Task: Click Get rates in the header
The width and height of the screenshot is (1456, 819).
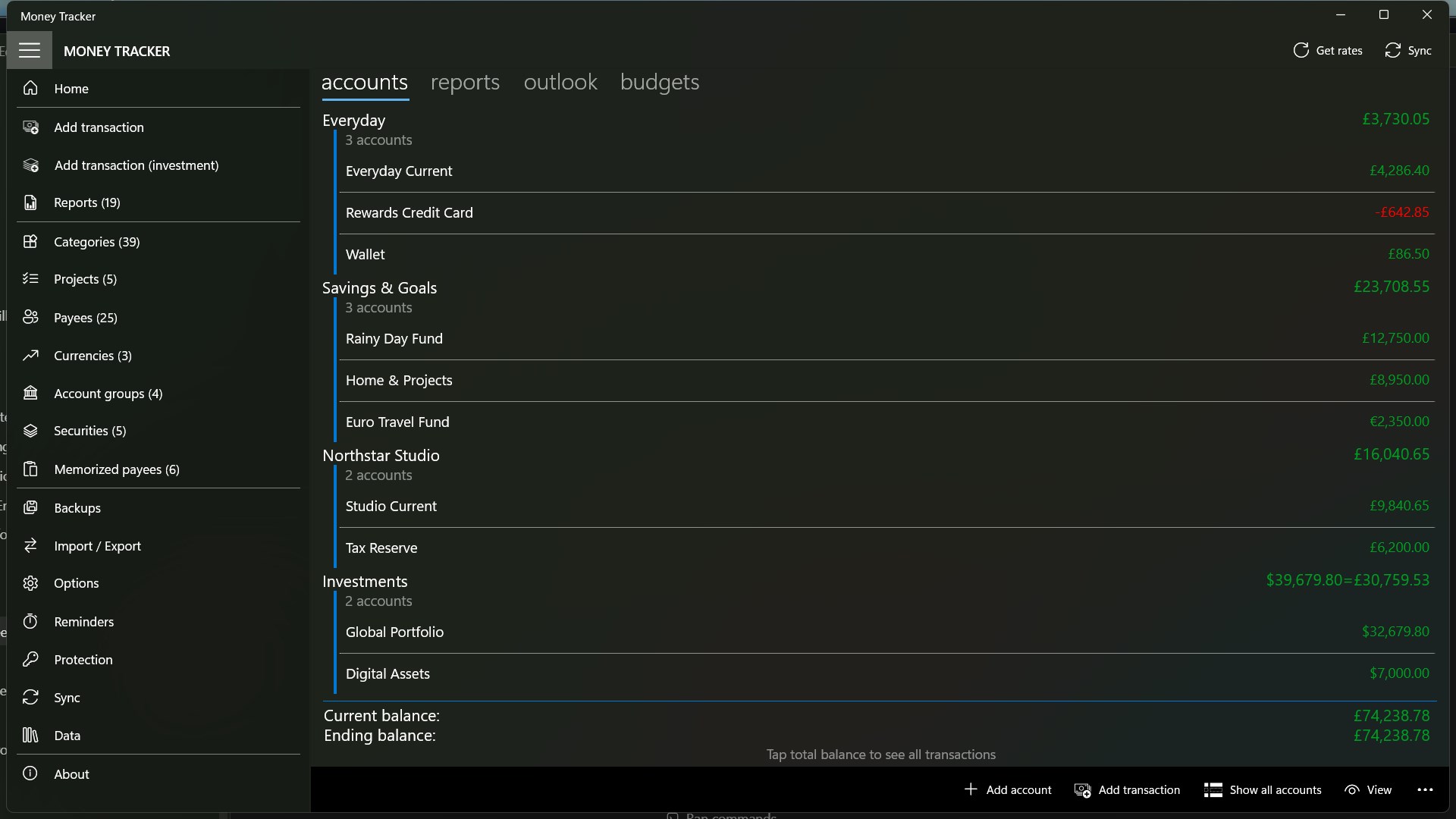Action: click(1327, 51)
